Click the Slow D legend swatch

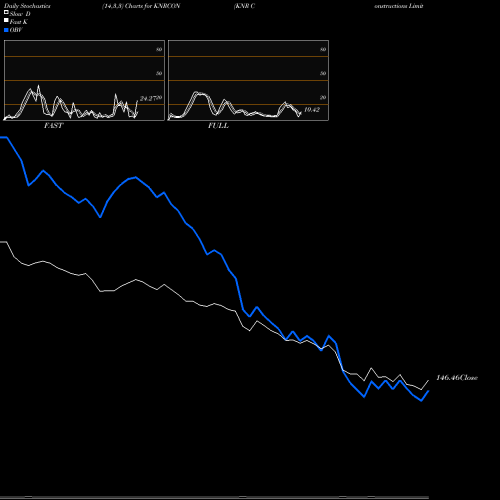[x=6, y=12]
